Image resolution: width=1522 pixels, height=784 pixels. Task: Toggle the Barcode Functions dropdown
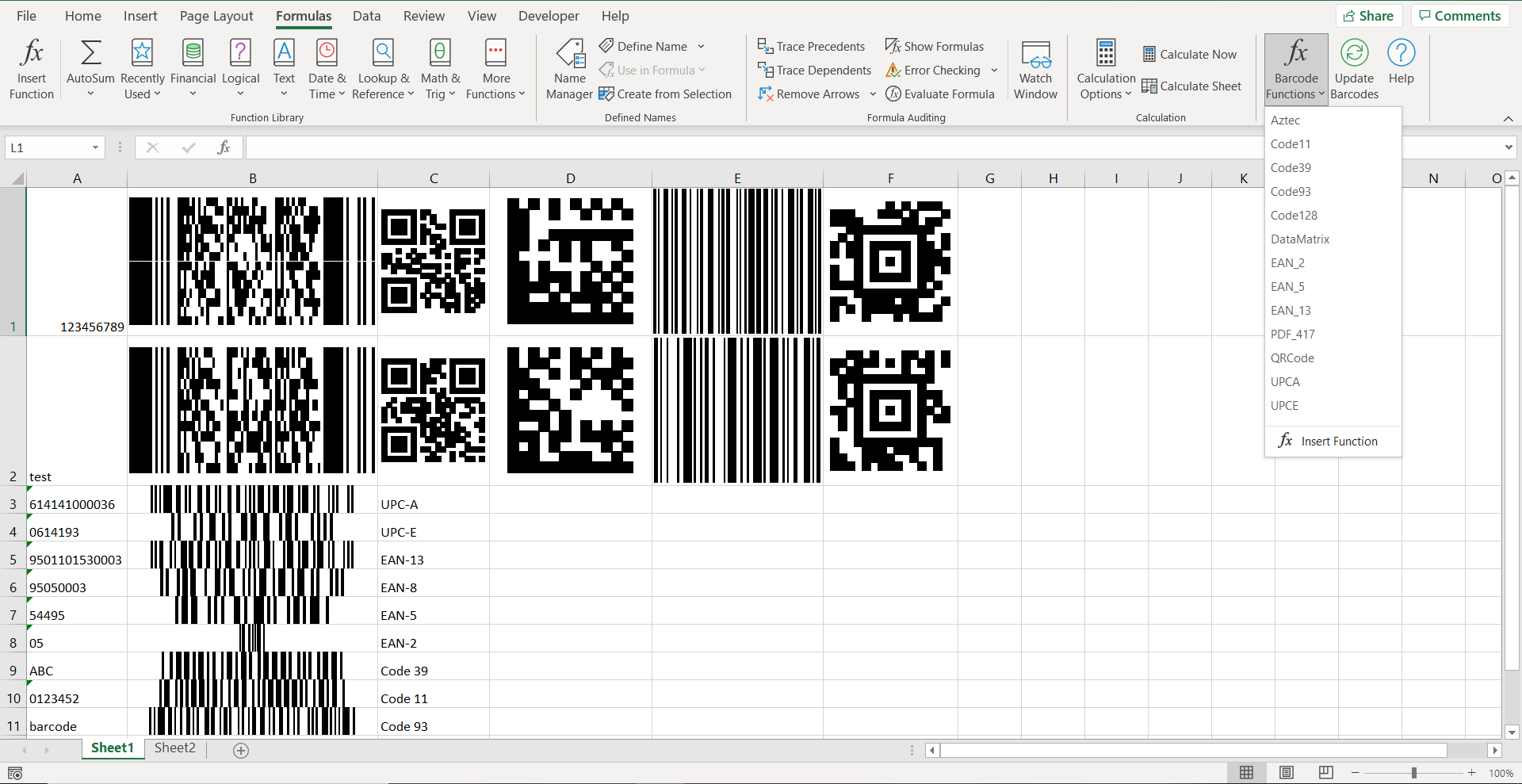click(1296, 69)
